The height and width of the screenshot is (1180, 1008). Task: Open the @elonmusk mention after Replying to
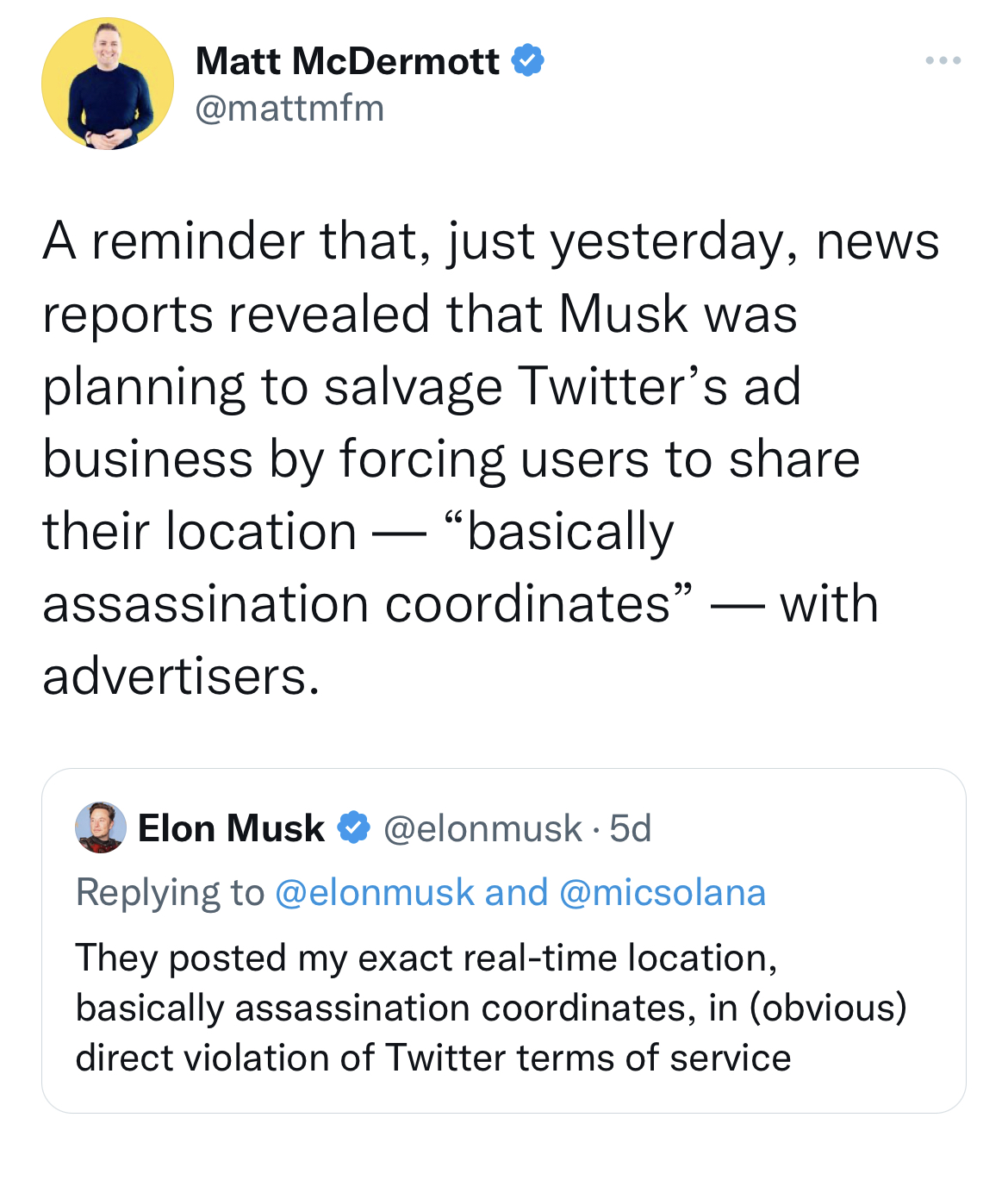pyautogui.click(x=375, y=893)
